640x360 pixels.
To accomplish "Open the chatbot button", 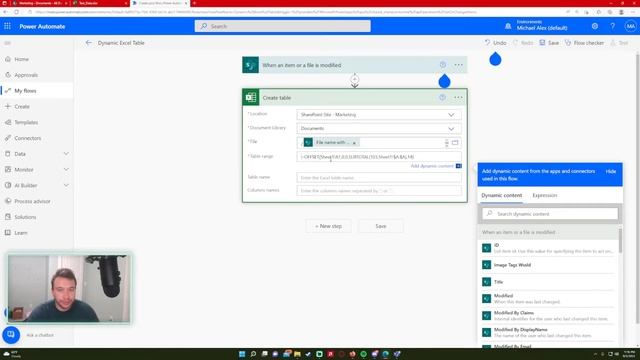I will [x=11, y=335].
